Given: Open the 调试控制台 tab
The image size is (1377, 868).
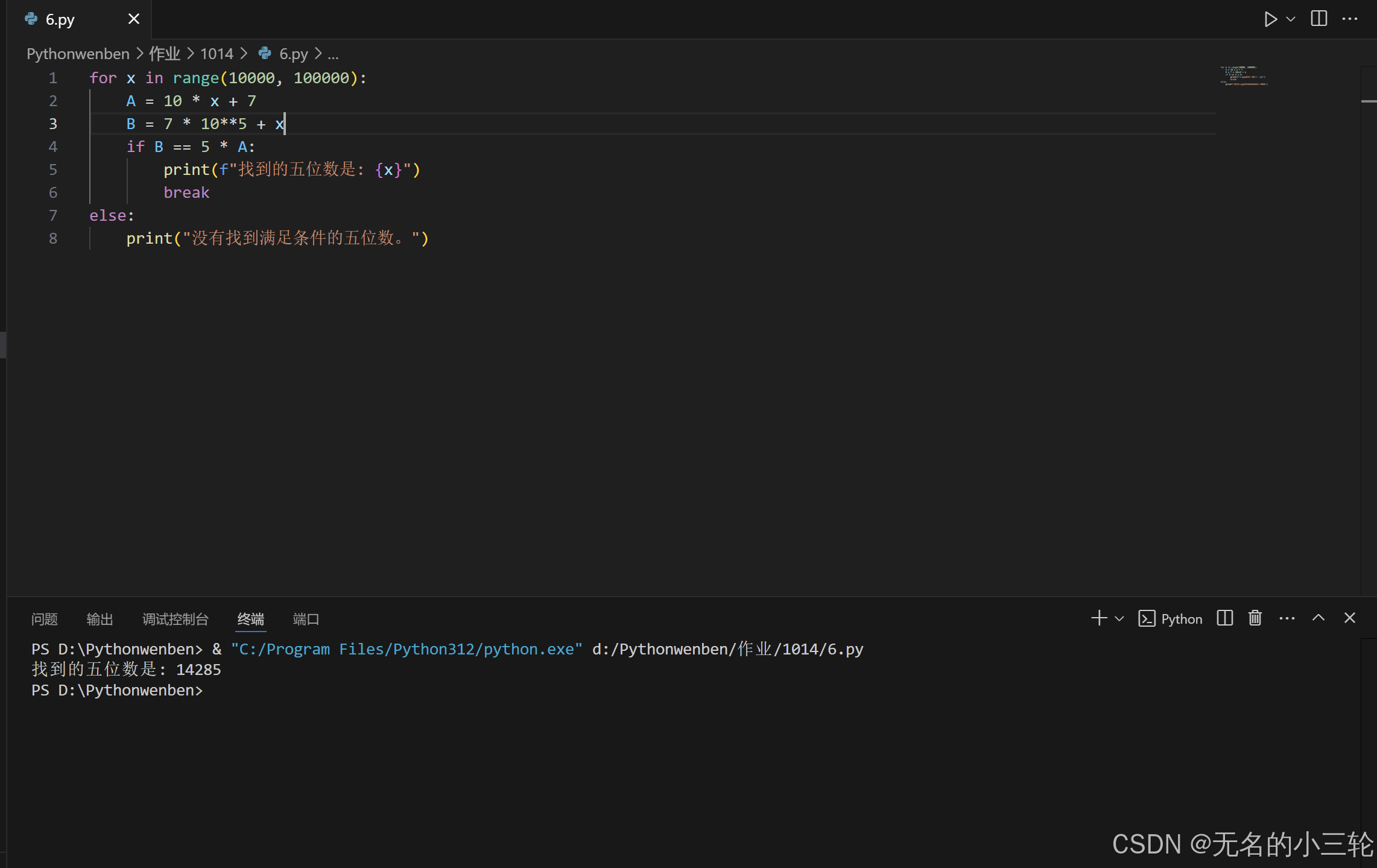Looking at the screenshot, I should coord(175,619).
